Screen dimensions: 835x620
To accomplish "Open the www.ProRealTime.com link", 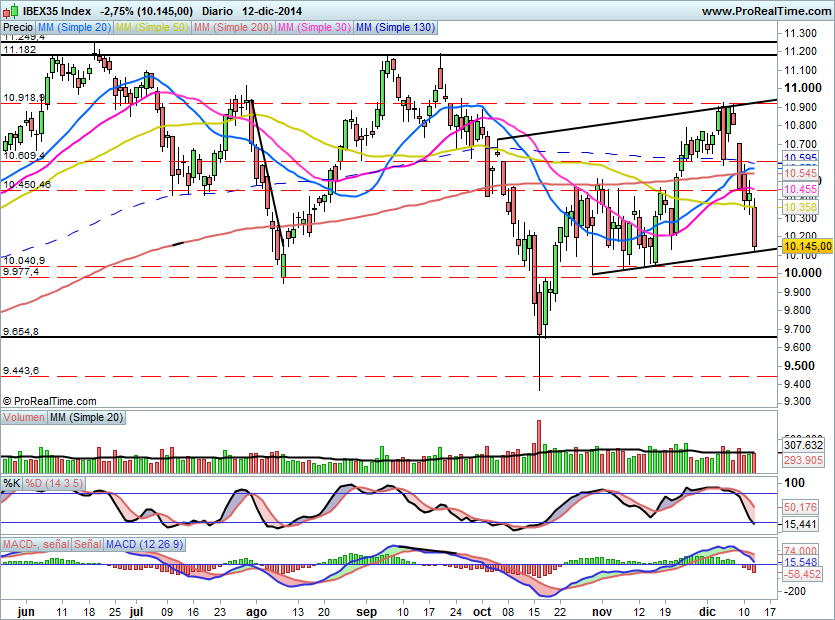I will [766, 11].
